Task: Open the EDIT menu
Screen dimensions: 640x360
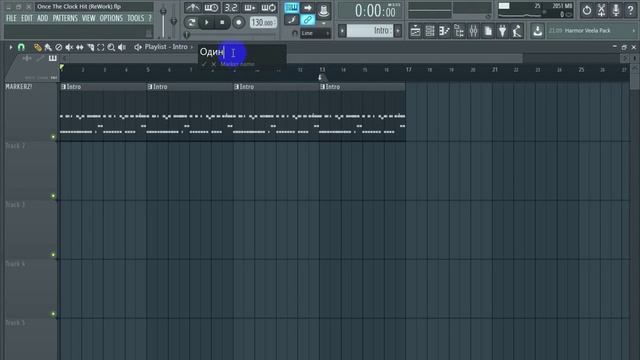Action: coord(27,18)
